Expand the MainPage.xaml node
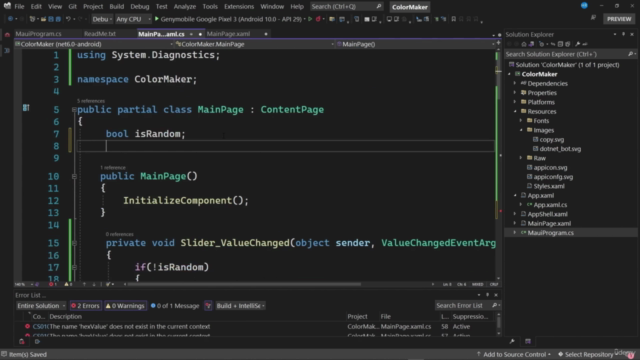Viewport: 640px width, 360px height. pos(515,223)
